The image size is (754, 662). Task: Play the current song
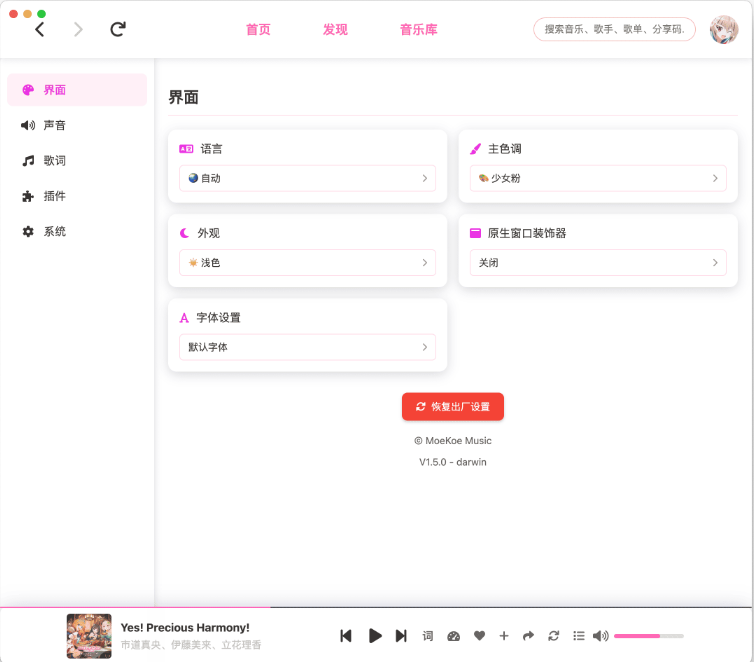coord(375,636)
